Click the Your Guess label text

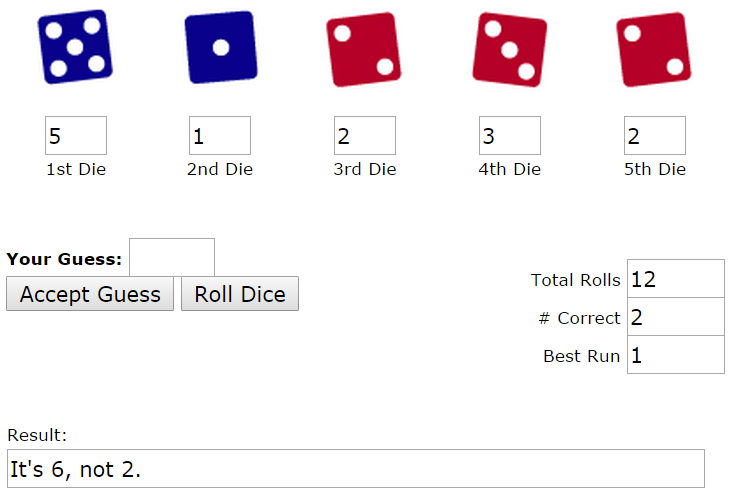64,259
